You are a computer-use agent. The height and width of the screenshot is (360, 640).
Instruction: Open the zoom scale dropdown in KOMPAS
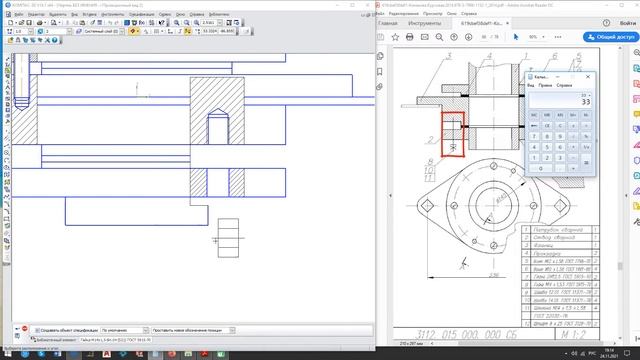[220, 23]
